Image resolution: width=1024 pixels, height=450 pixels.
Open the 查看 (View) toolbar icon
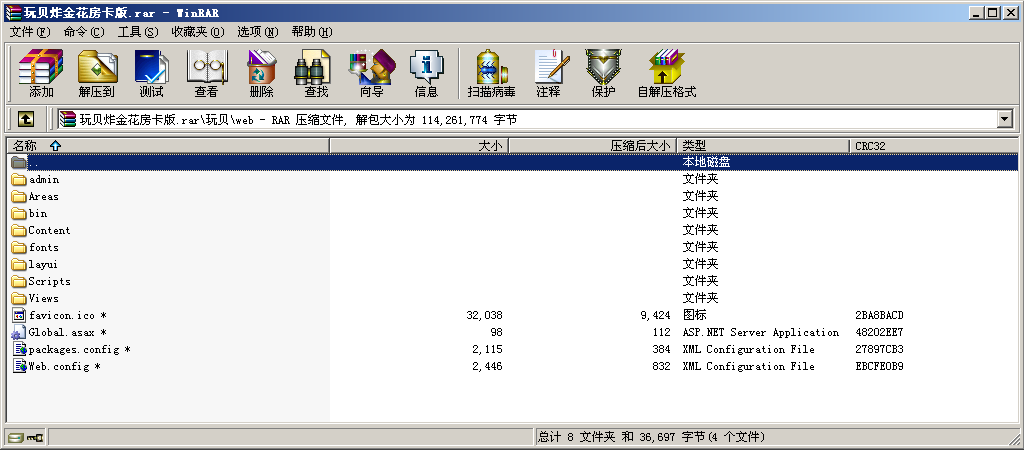tap(206, 73)
